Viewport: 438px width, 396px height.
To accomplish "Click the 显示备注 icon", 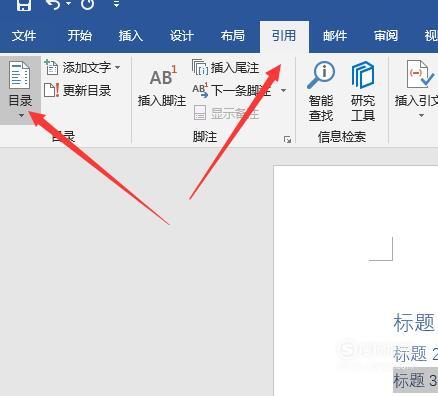I will pyautogui.click(x=200, y=113).
